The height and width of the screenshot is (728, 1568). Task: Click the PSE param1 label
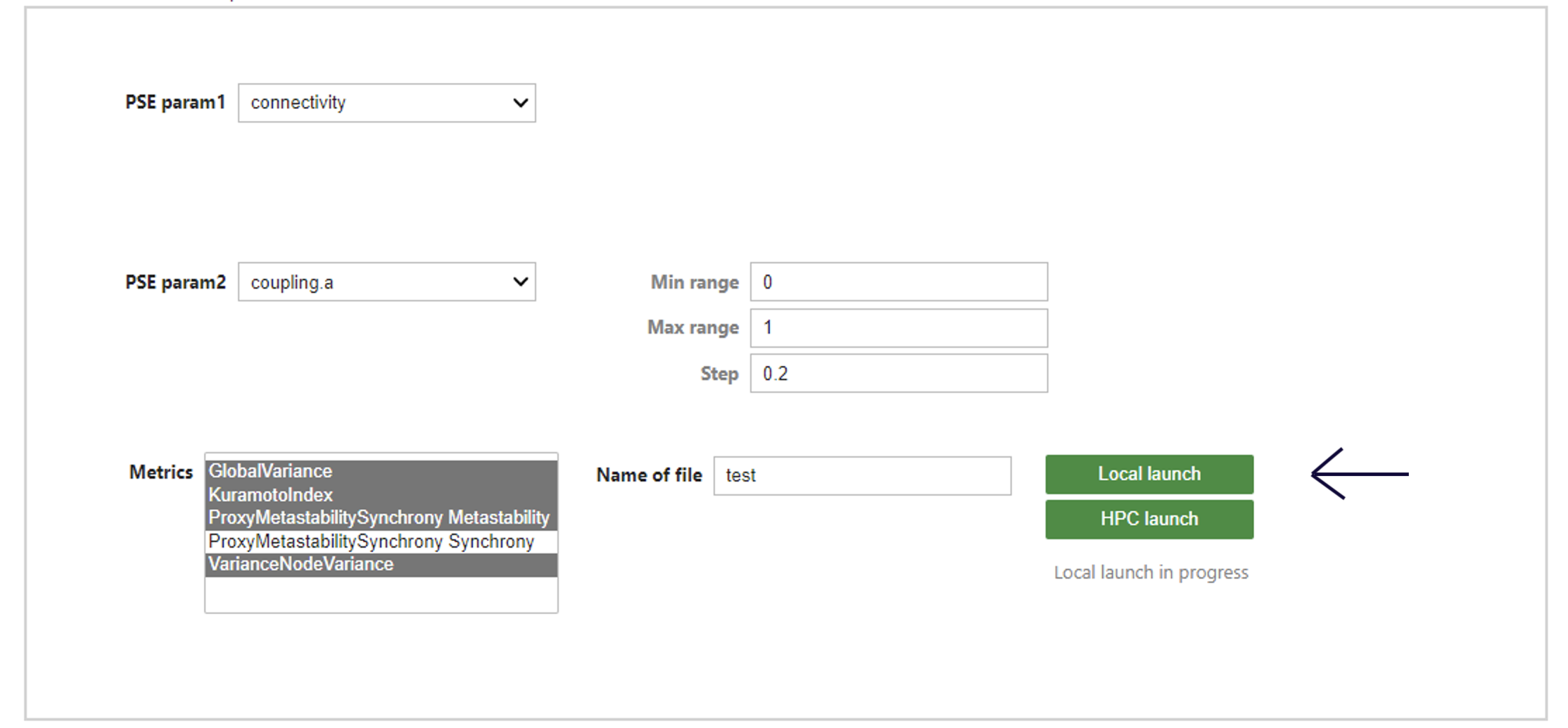[175, 103]
